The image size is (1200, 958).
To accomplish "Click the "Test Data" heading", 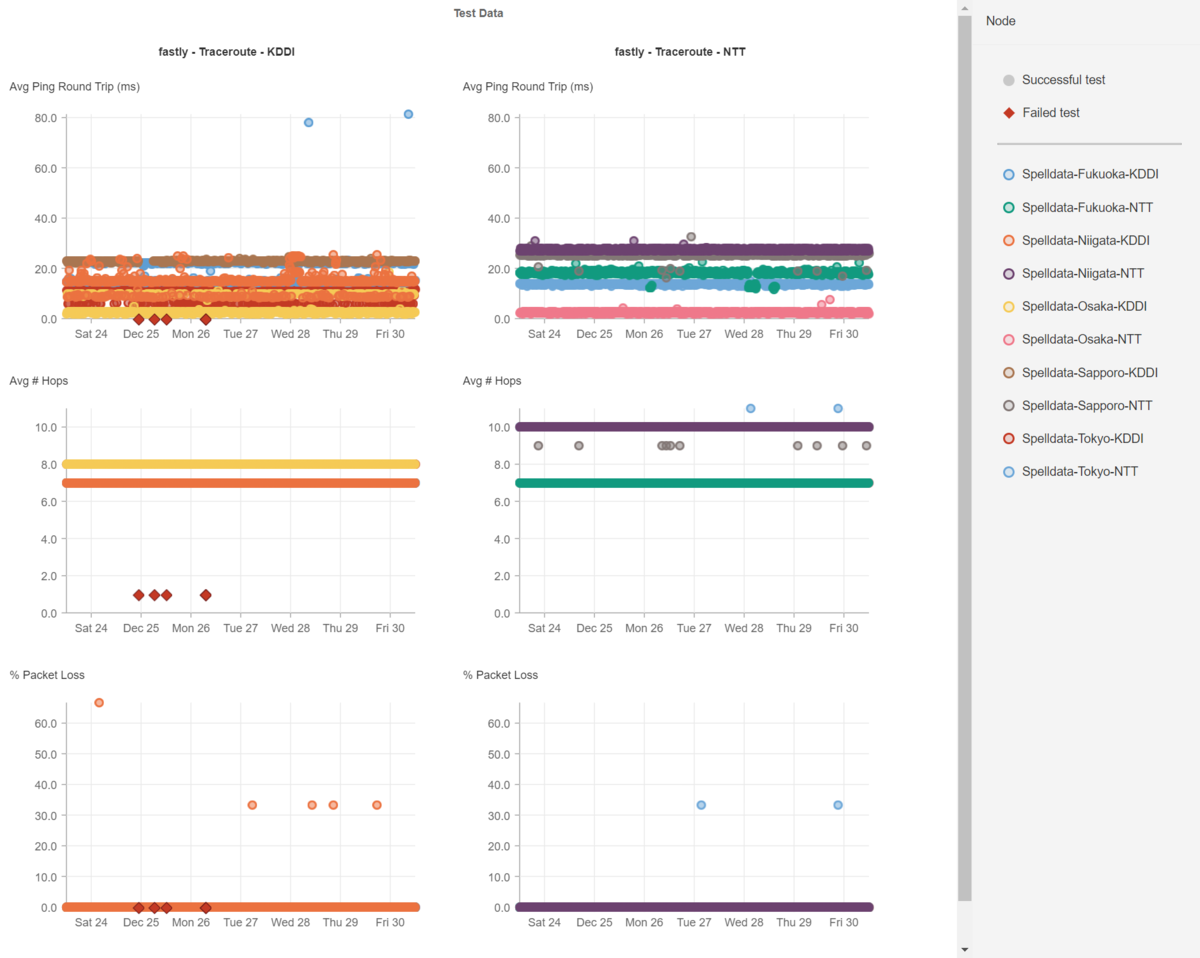I will click(x=478, y=14).
